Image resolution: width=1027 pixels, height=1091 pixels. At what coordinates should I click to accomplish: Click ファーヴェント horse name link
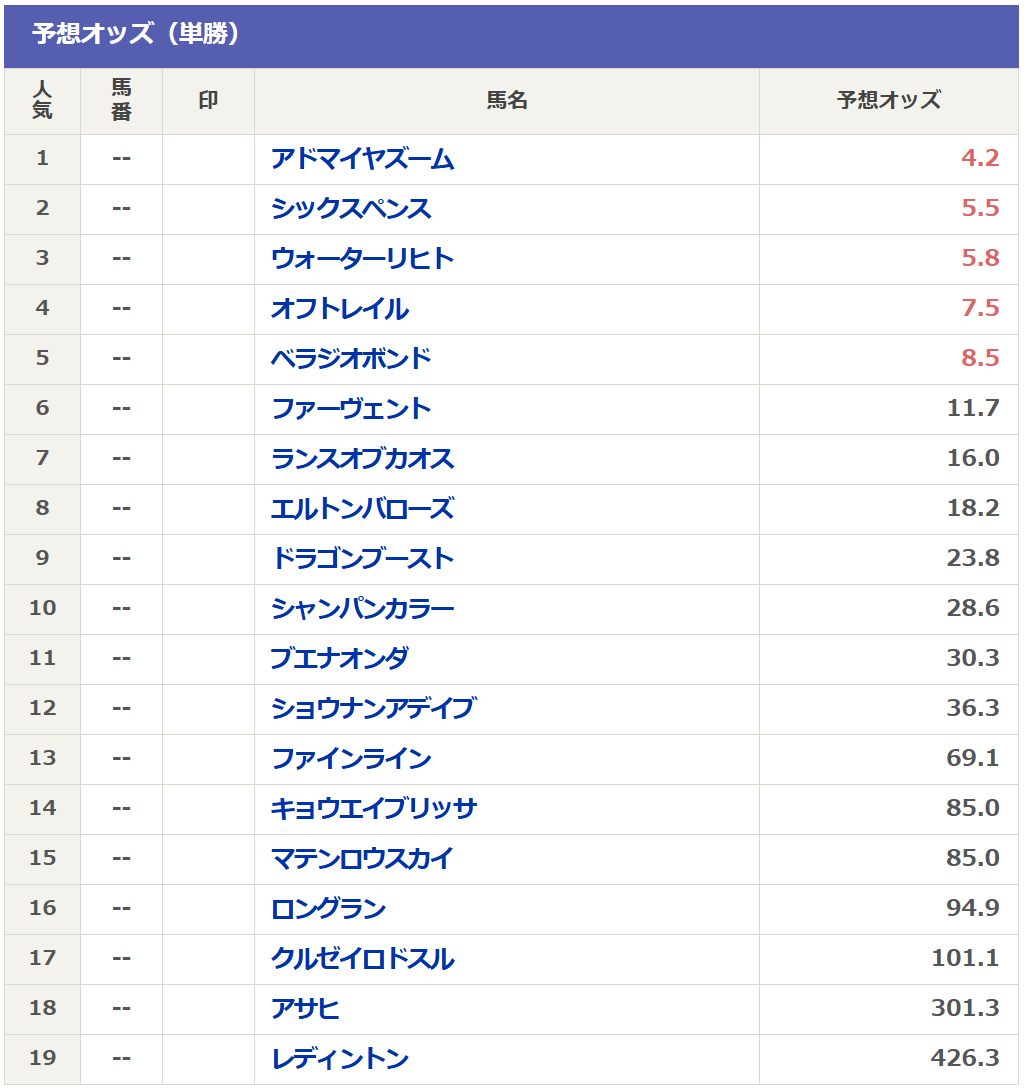coord(351,409)
